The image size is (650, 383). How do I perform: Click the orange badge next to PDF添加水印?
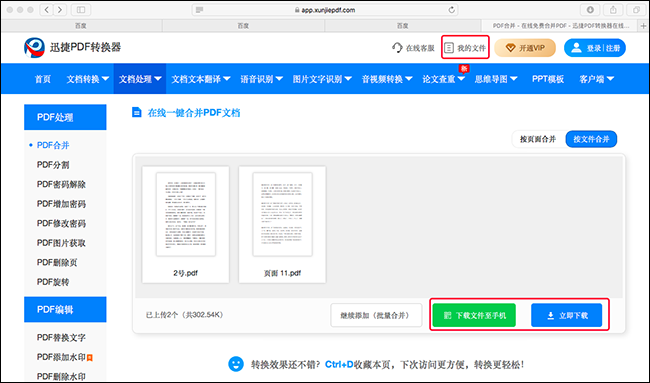[90, 357]
